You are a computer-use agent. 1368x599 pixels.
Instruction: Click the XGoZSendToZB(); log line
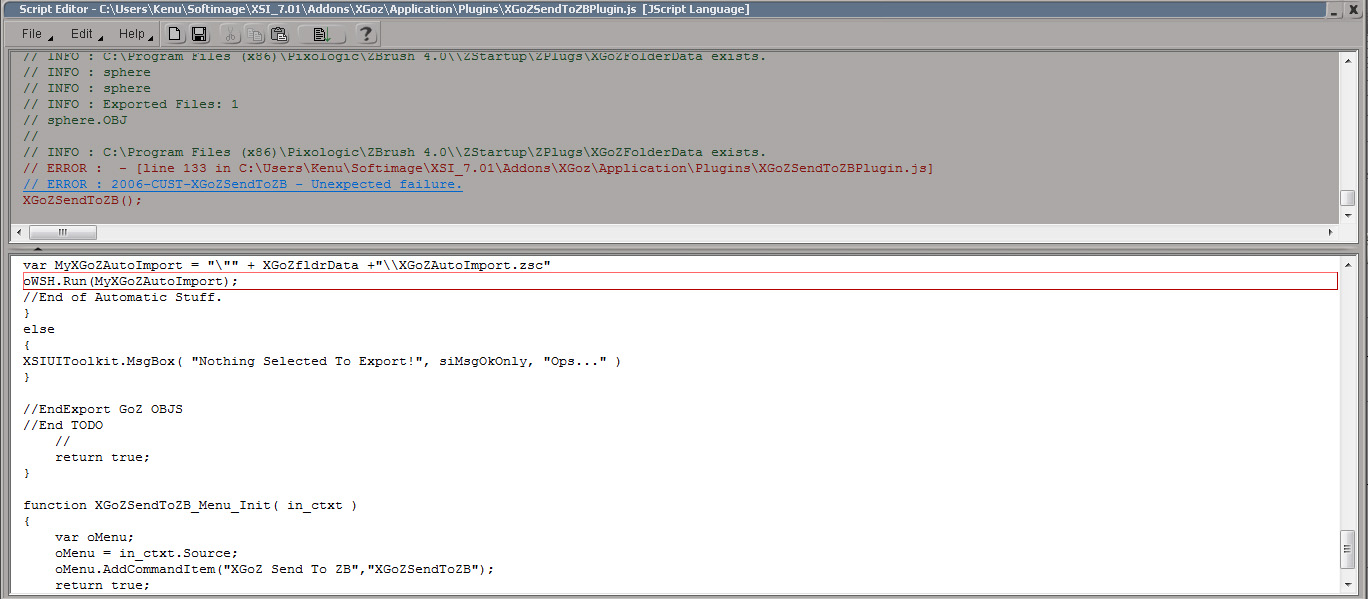point(82,200)
